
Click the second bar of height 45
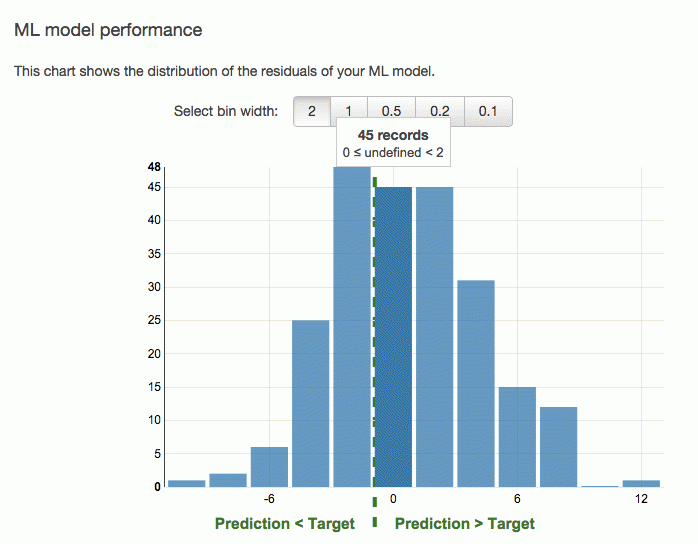click(x=435, y=337)
